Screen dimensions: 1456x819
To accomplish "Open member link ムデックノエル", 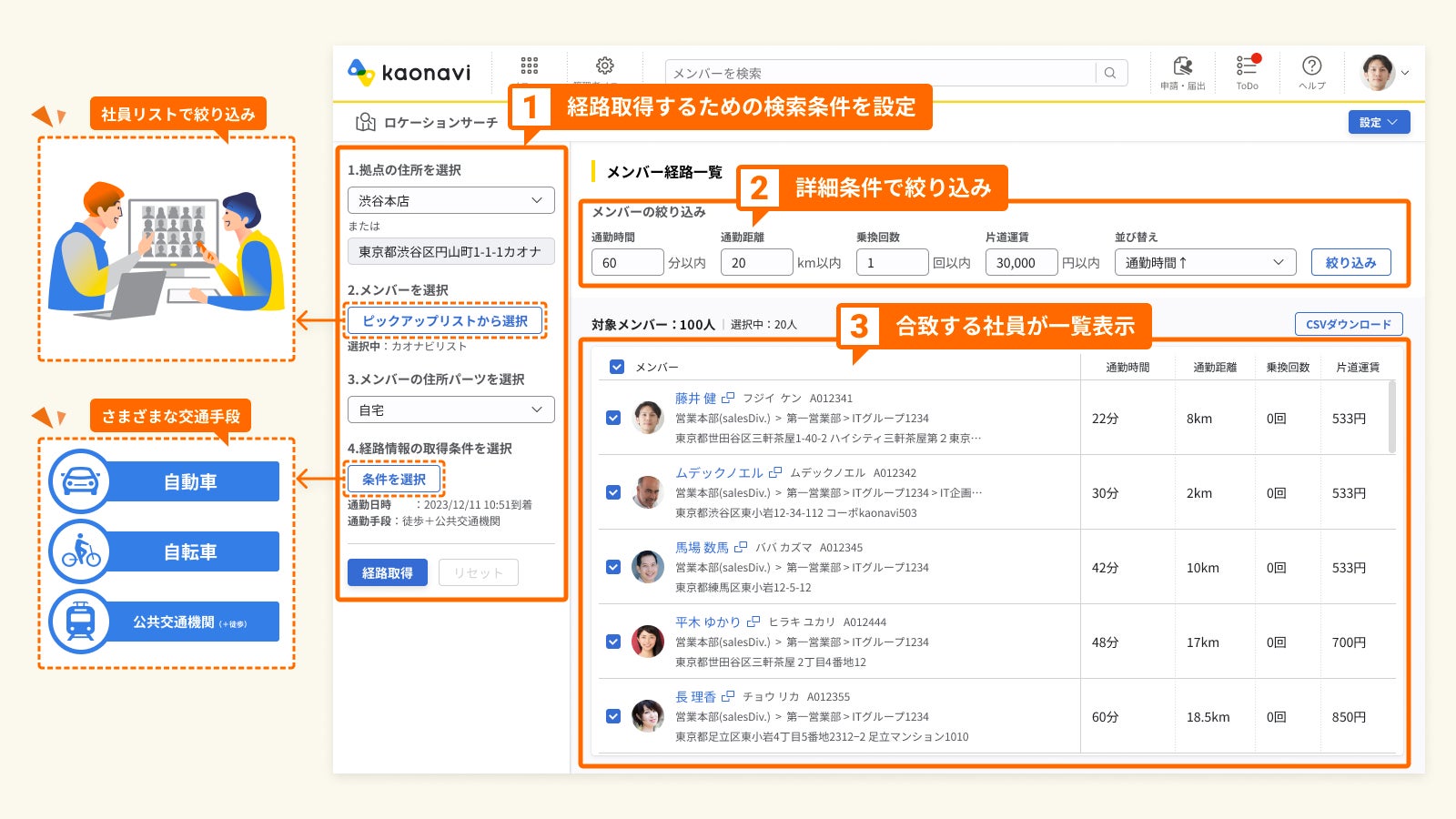I will (x=719, y=472).
